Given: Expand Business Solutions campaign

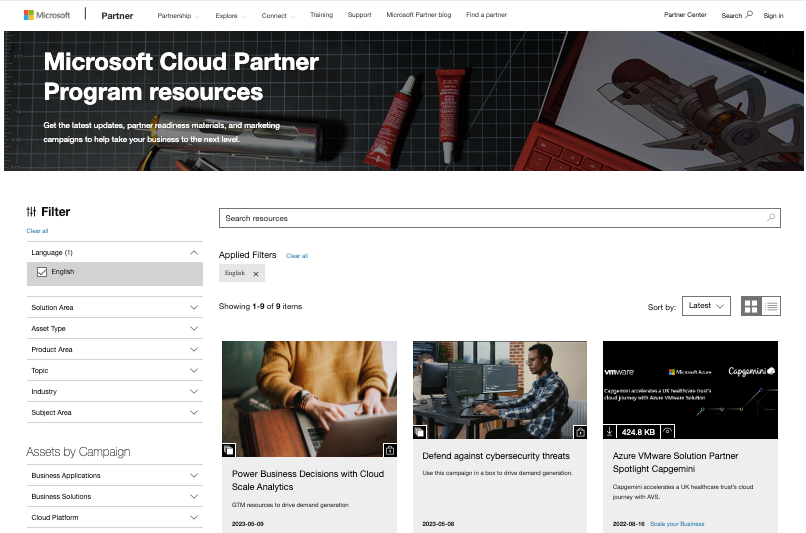Looking at the screenshot, I should tap(115, 497).
